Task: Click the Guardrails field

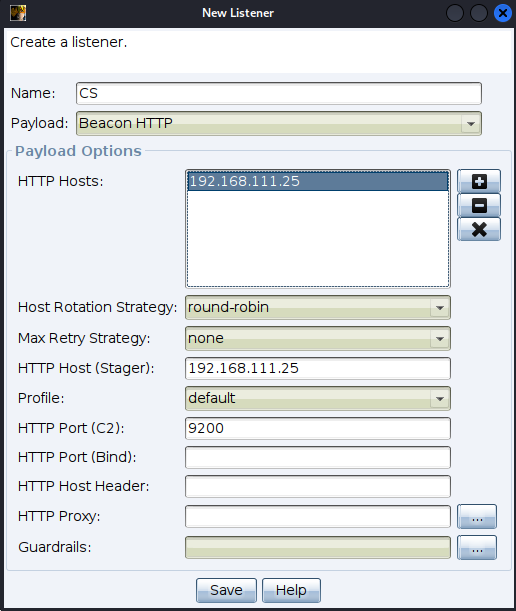Action: tap(318, 547)
